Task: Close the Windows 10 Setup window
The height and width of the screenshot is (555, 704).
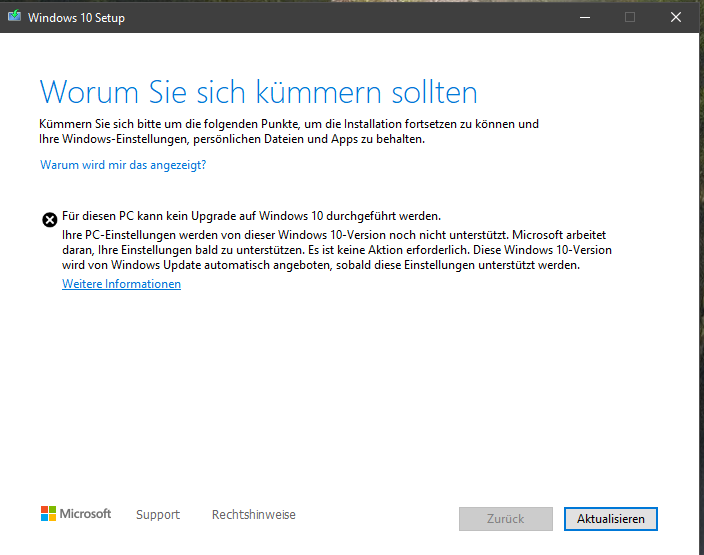Action: (x=676, y=17)
